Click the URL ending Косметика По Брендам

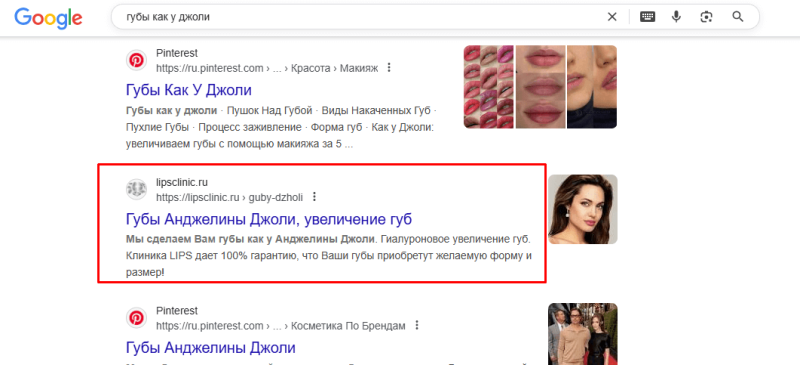click(281, 326)
